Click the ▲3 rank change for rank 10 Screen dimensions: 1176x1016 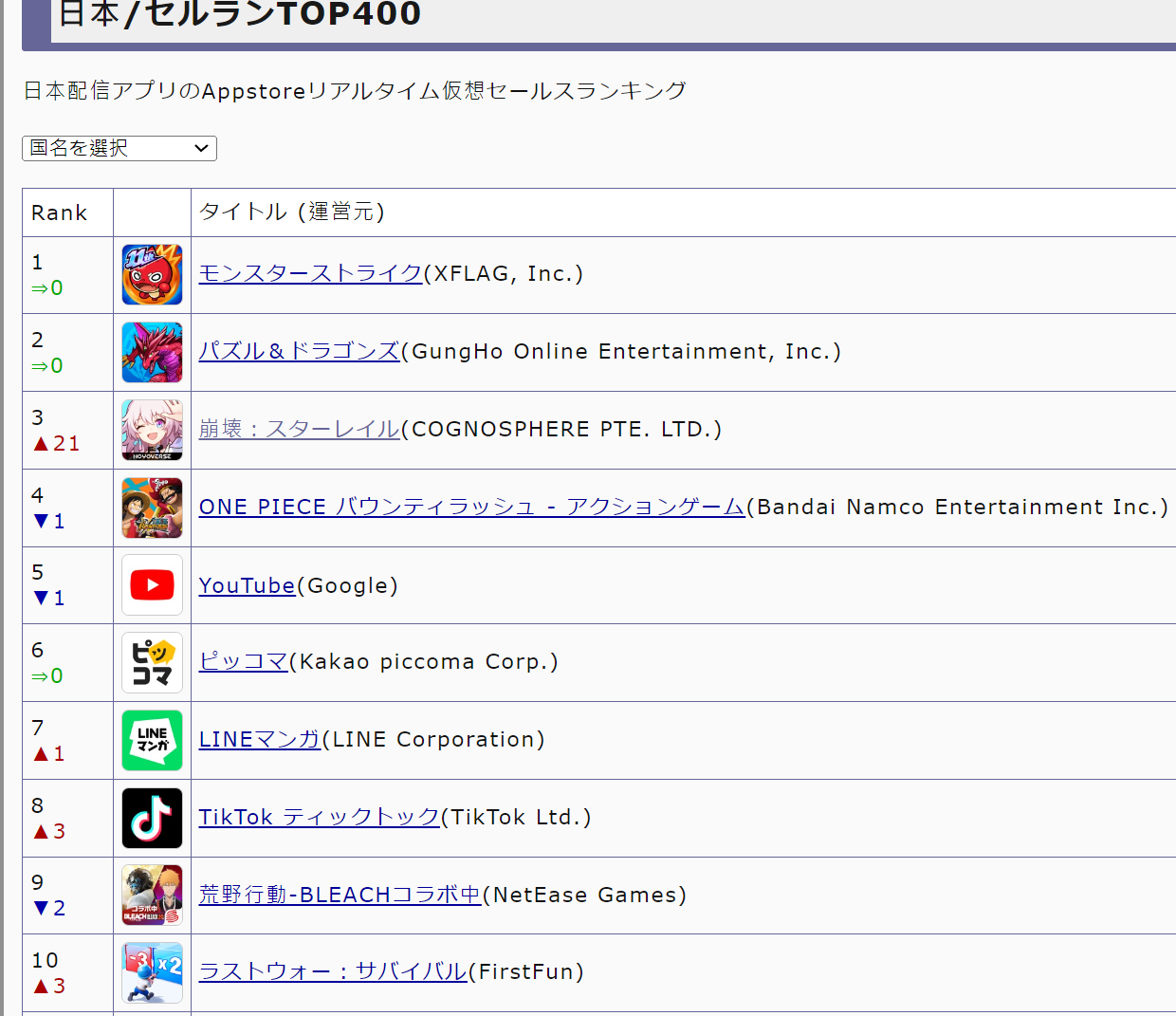pyautogui.click(x=48, y=986)
